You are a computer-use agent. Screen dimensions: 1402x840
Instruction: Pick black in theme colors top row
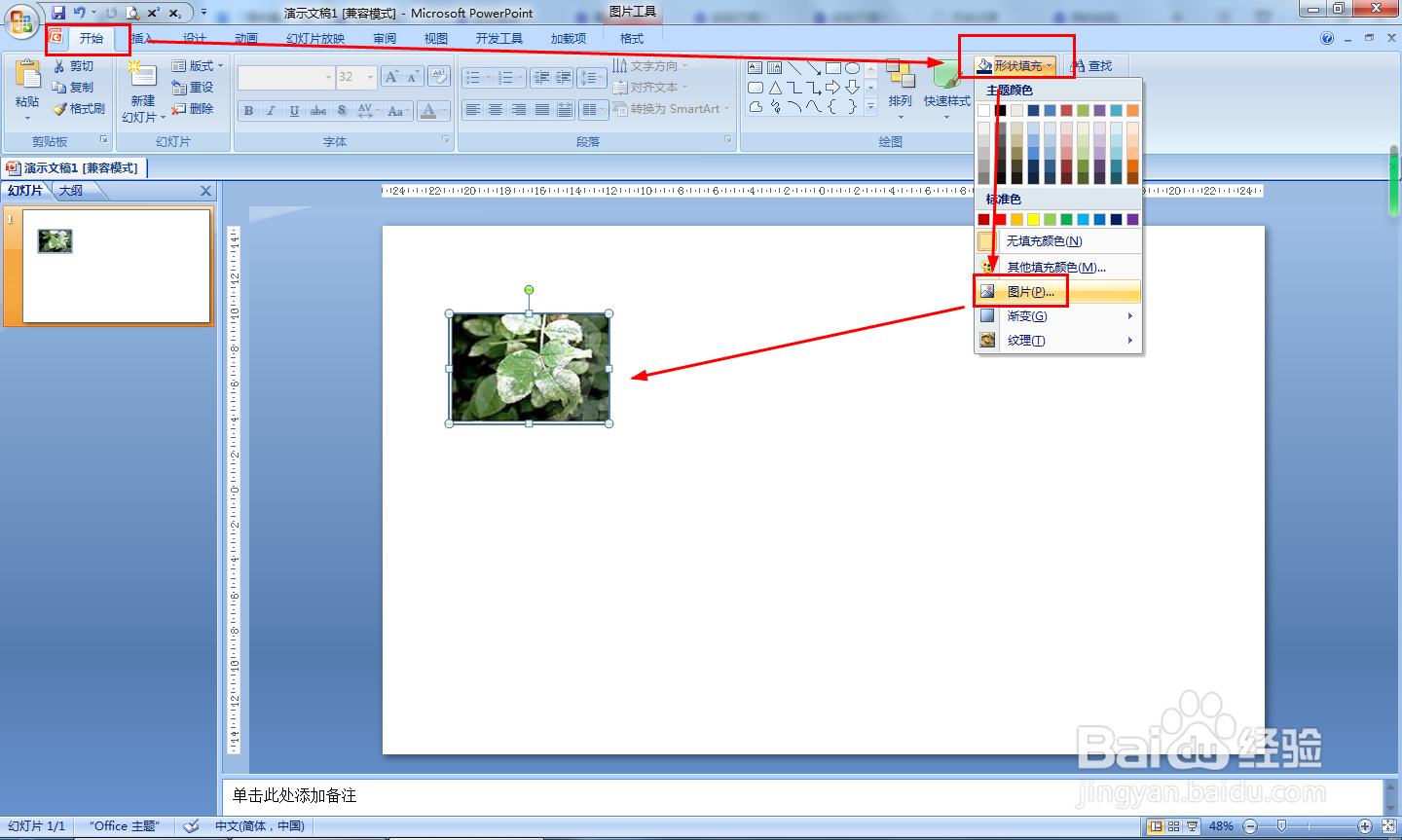tap(1000, 110)
